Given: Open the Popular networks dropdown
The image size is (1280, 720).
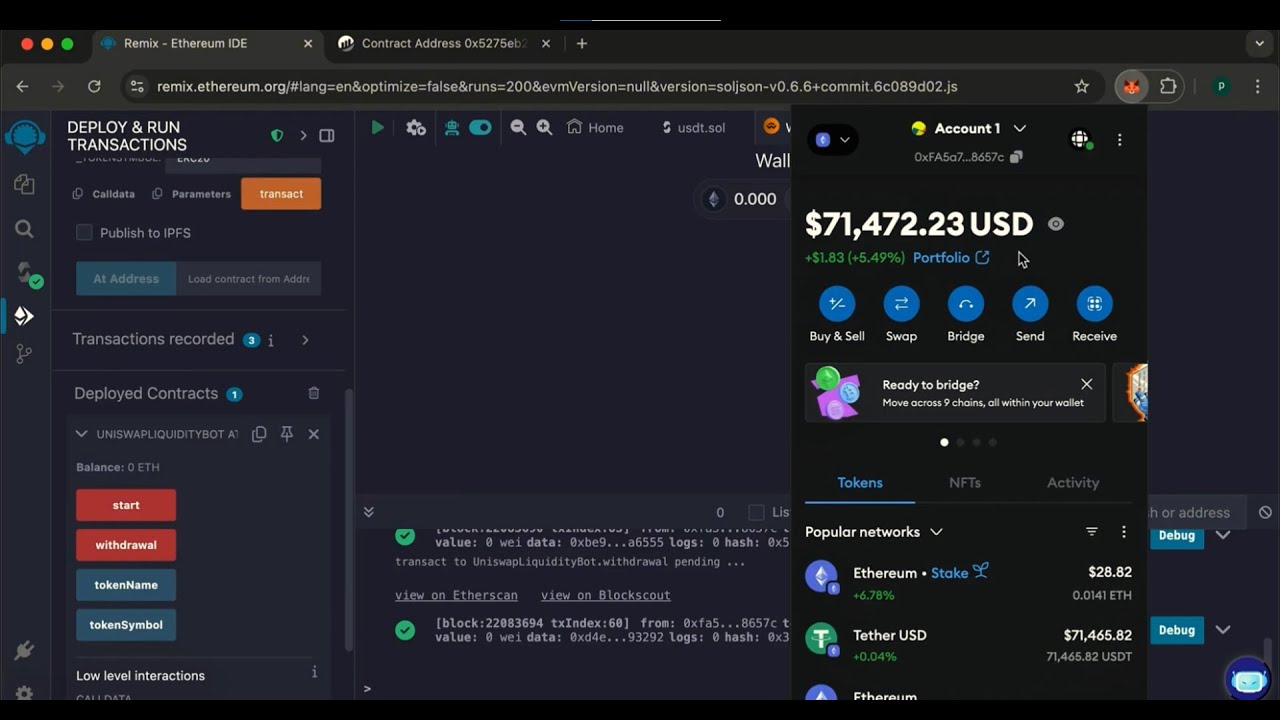Looking at the screenshot, I should point(874,532).
